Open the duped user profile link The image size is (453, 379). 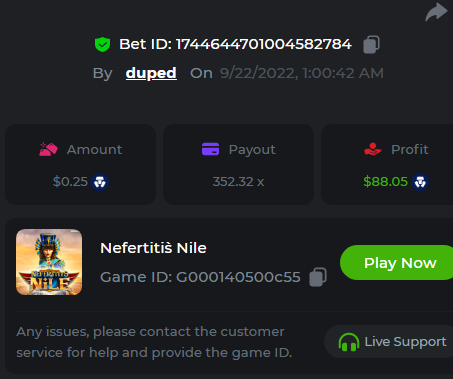point(151,73)
